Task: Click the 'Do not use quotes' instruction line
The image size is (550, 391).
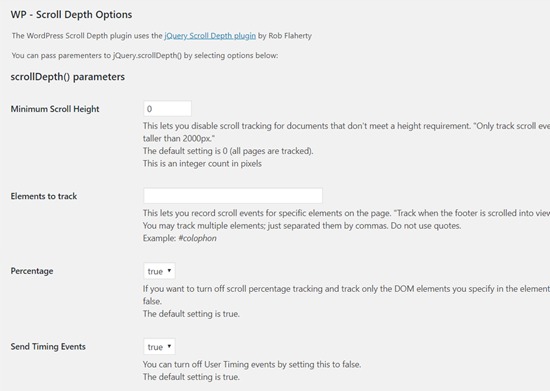Action: (302, 226)
